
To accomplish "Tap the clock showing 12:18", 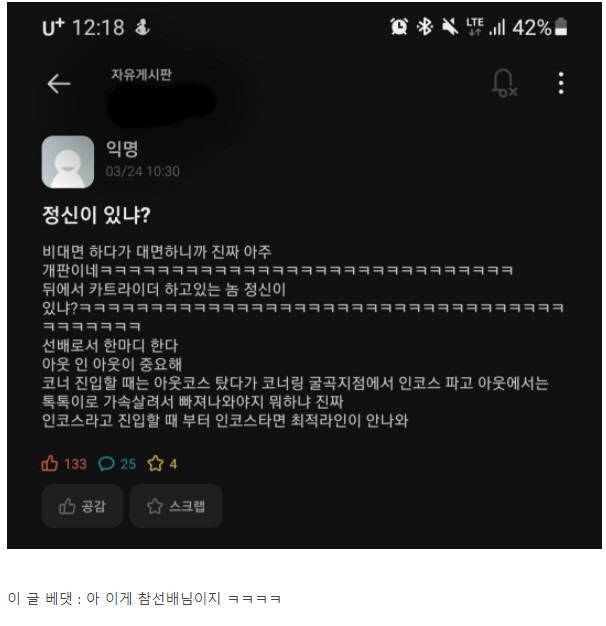I will (98, 28).
